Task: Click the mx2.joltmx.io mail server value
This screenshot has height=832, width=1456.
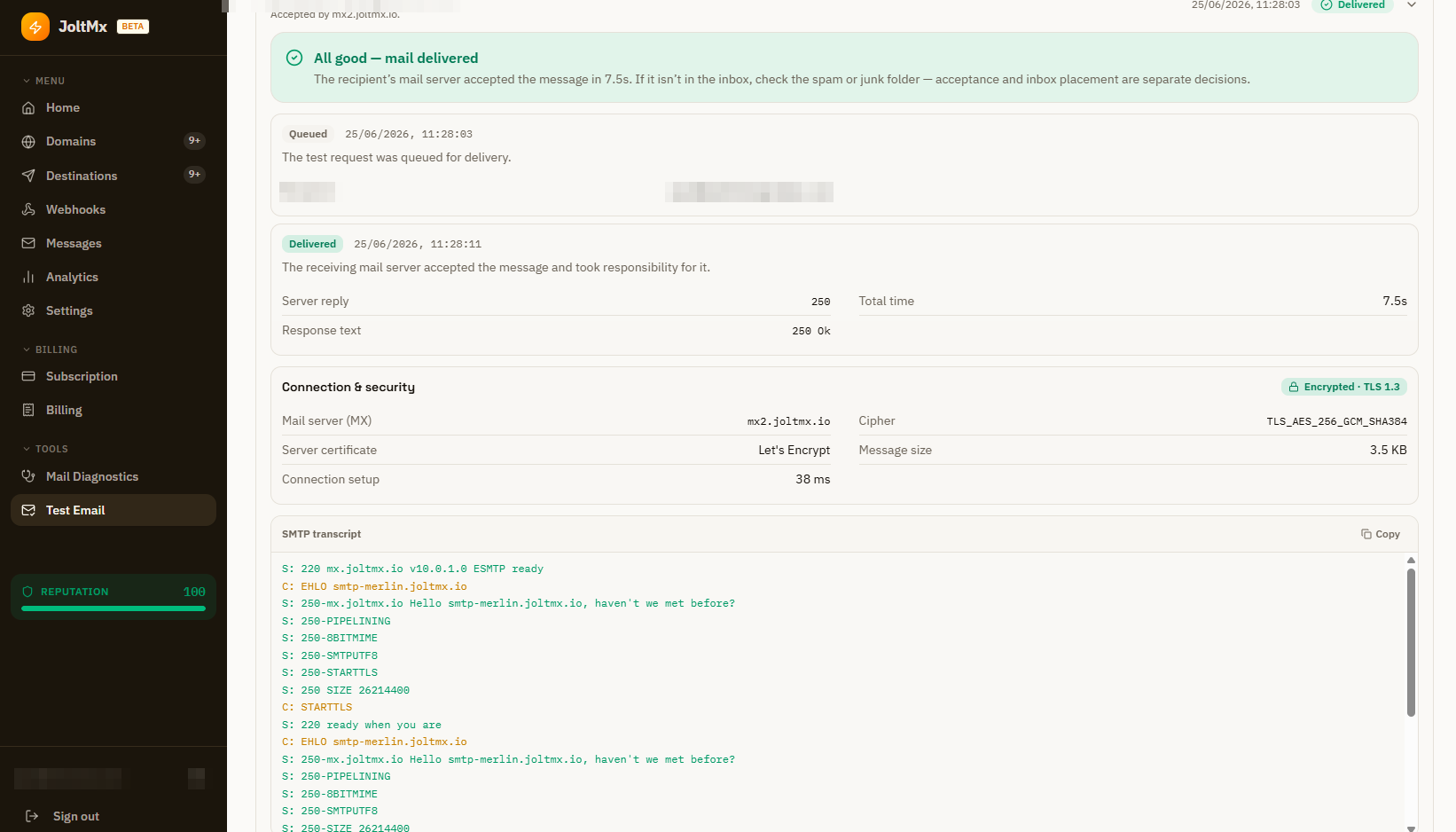Action: click(x=788, y=421)
